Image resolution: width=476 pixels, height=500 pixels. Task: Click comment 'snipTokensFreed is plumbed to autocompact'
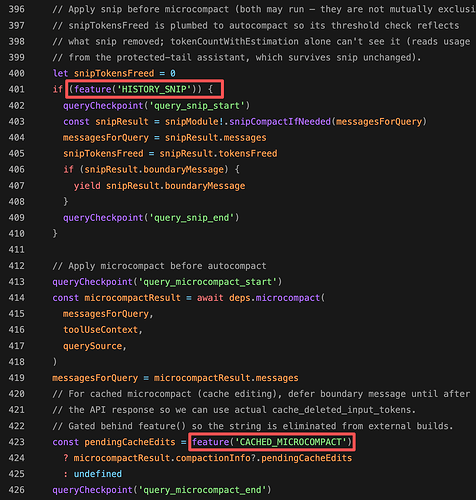pyautogui.click(x=256, y=25)
